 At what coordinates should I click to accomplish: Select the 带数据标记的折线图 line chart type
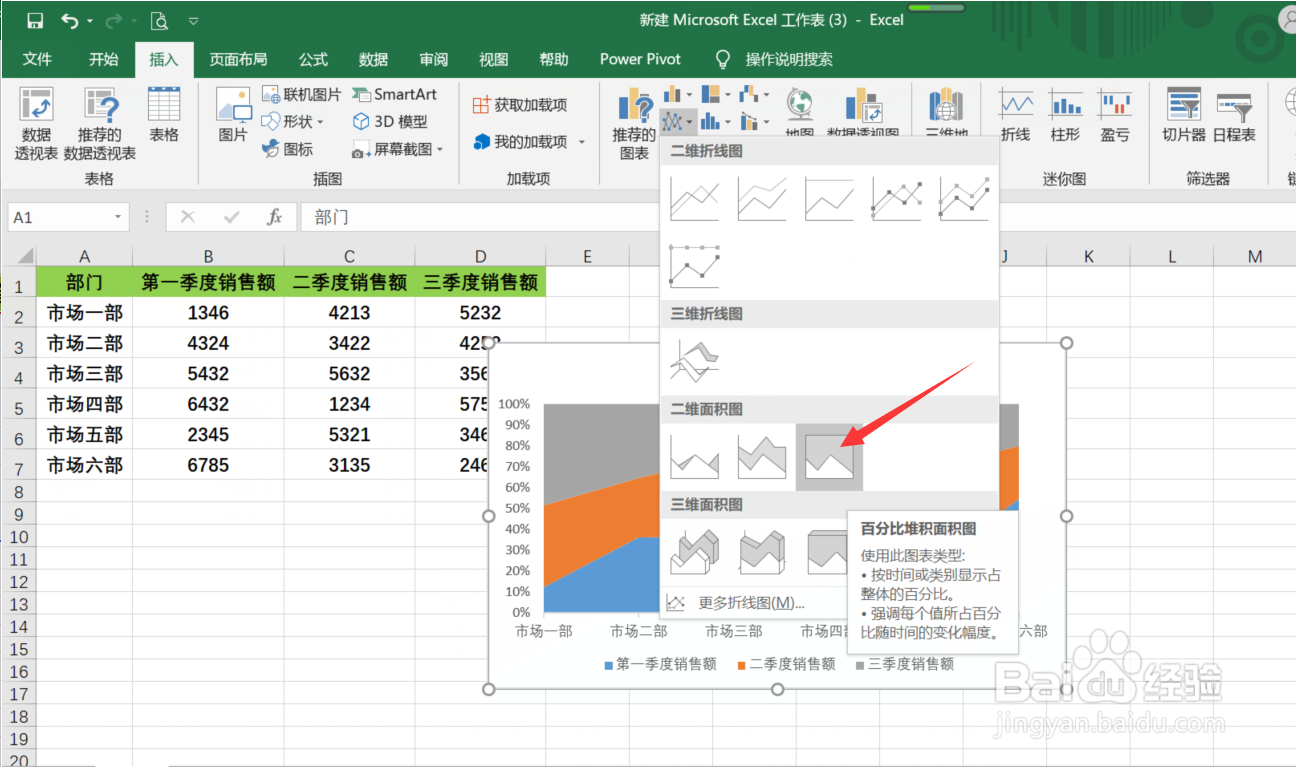[895, 197]
